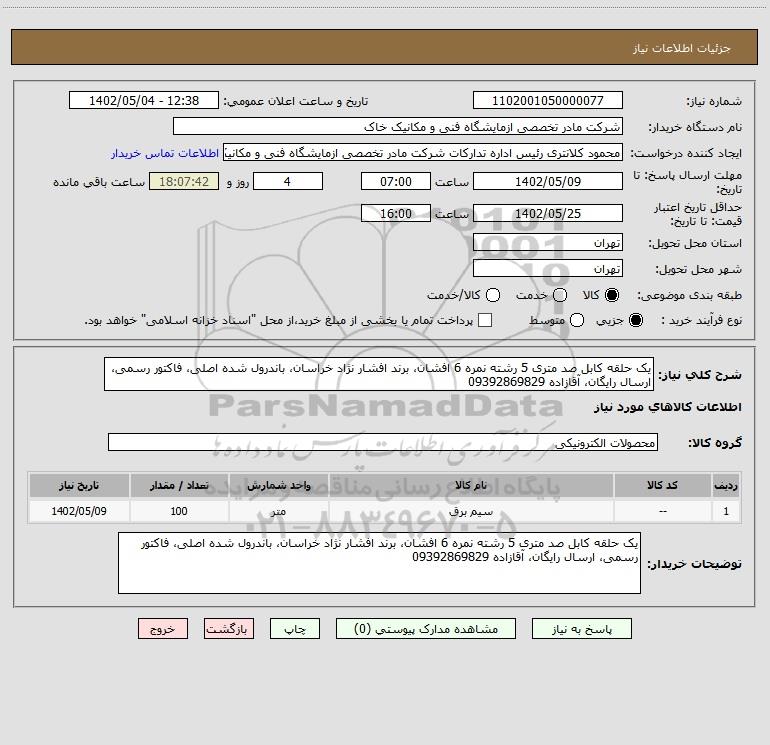This screenshot has height=745, width=770.
Task: Click the سیم برق item name cell
Action: pos(471,511)
